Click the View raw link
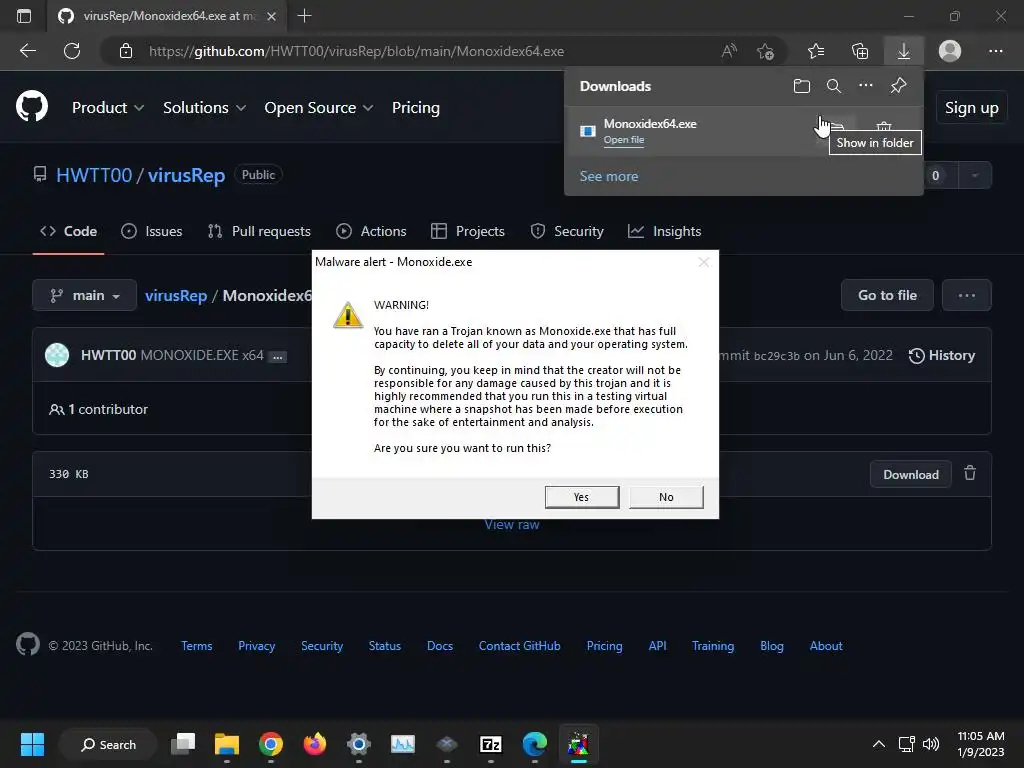The image size is (1024, 768). click(x=512, y=524)
